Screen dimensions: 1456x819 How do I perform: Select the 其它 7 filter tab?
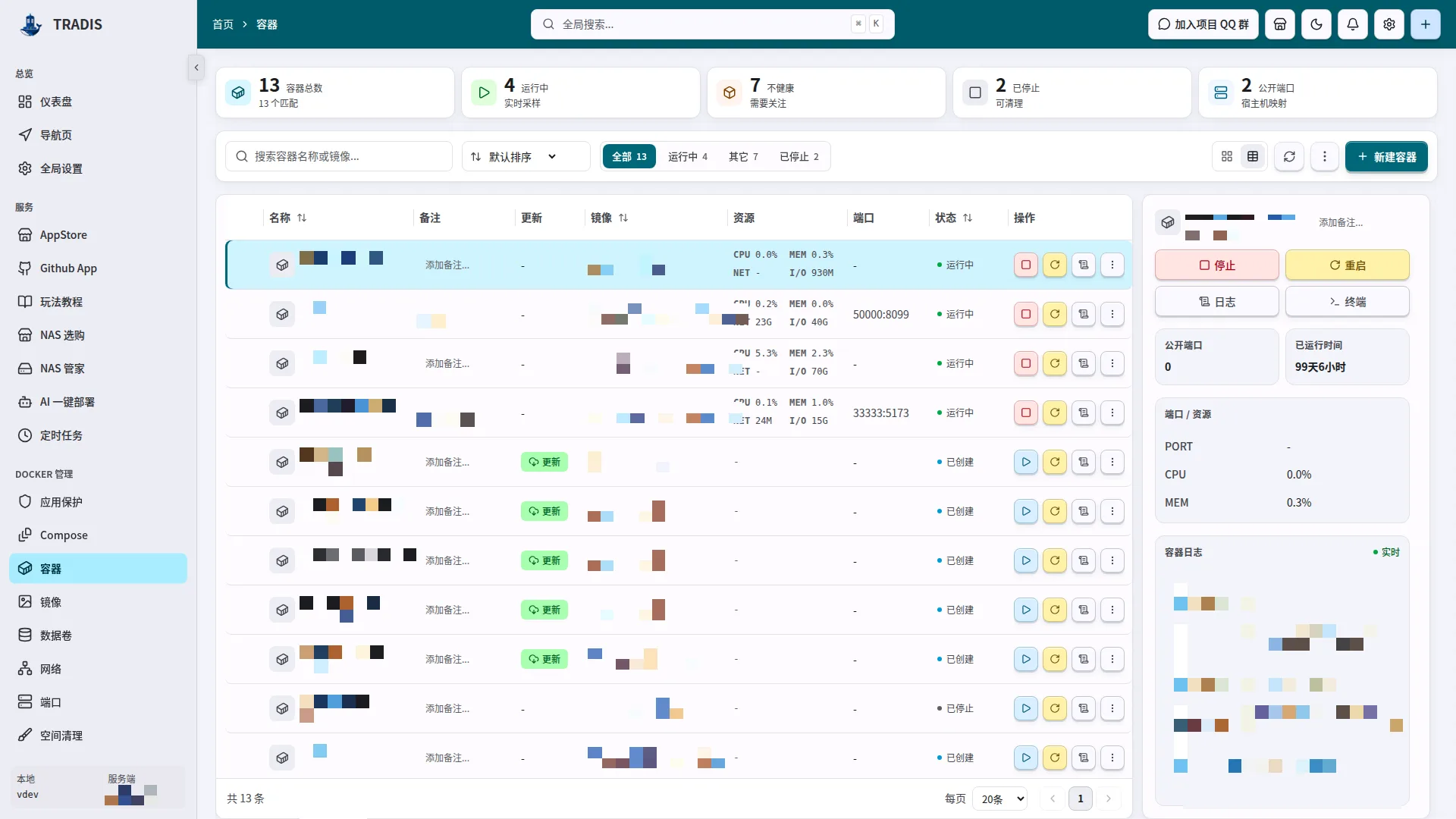point(743,156)
